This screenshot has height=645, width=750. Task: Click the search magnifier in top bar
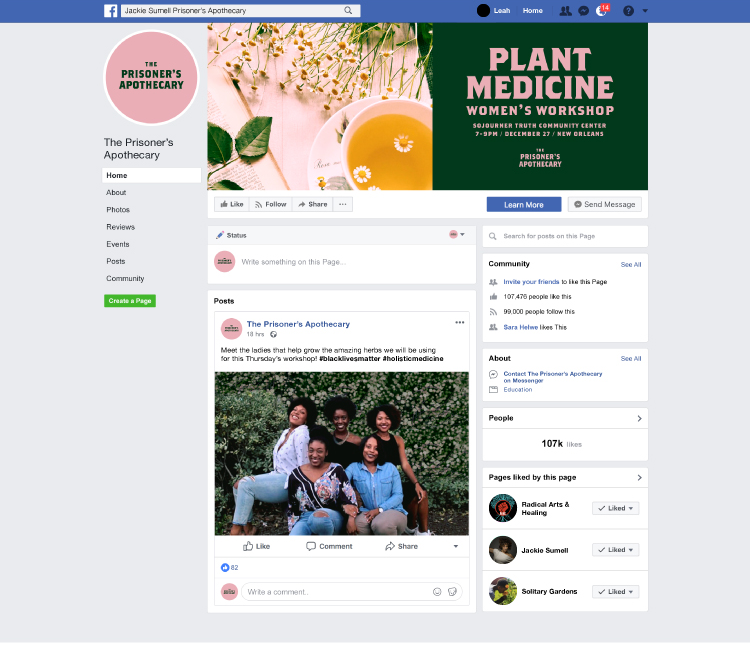click(x=348, y=11)
